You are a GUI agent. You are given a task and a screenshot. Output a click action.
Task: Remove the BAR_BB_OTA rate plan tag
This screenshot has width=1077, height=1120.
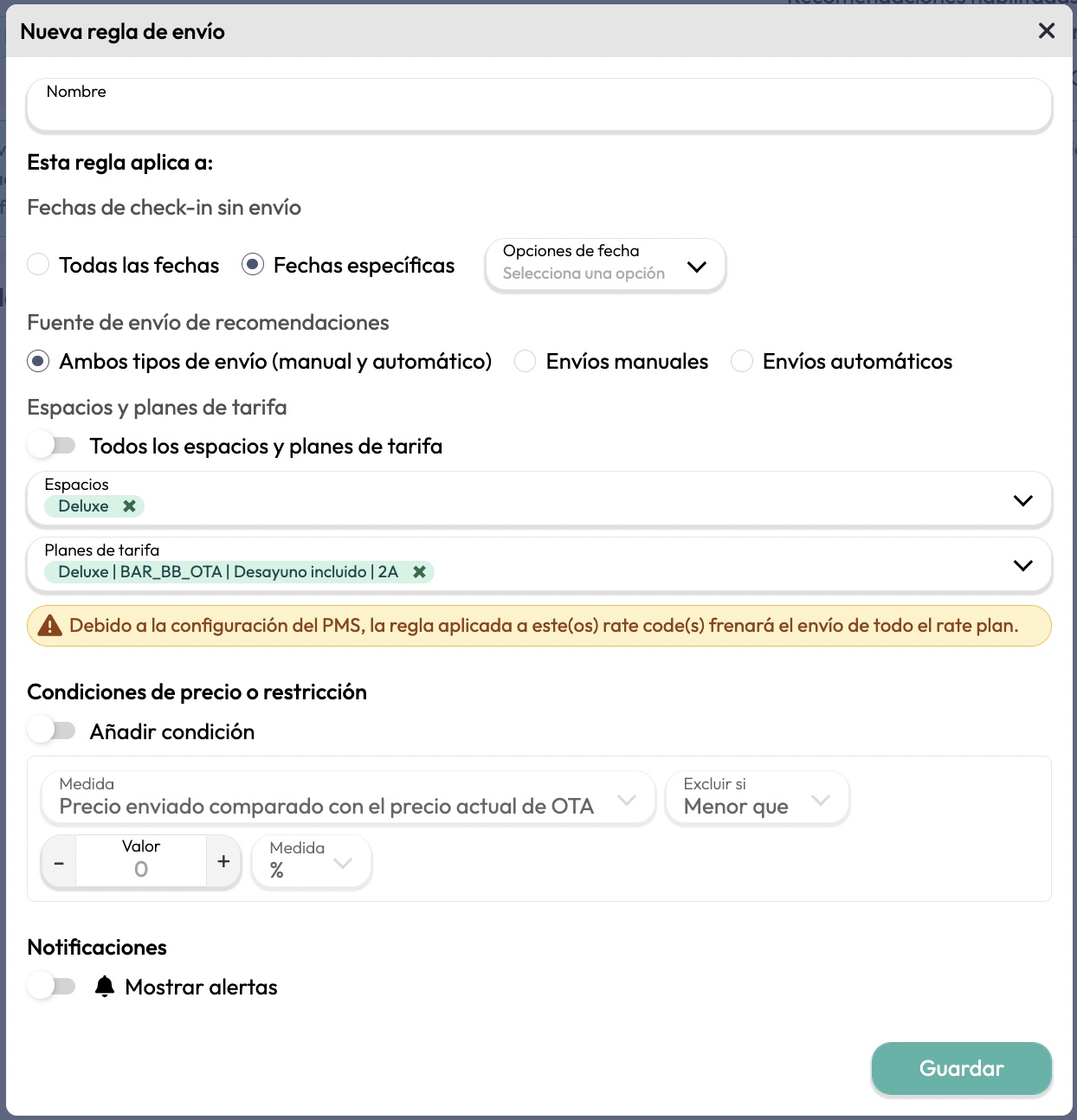coord(419,572)
